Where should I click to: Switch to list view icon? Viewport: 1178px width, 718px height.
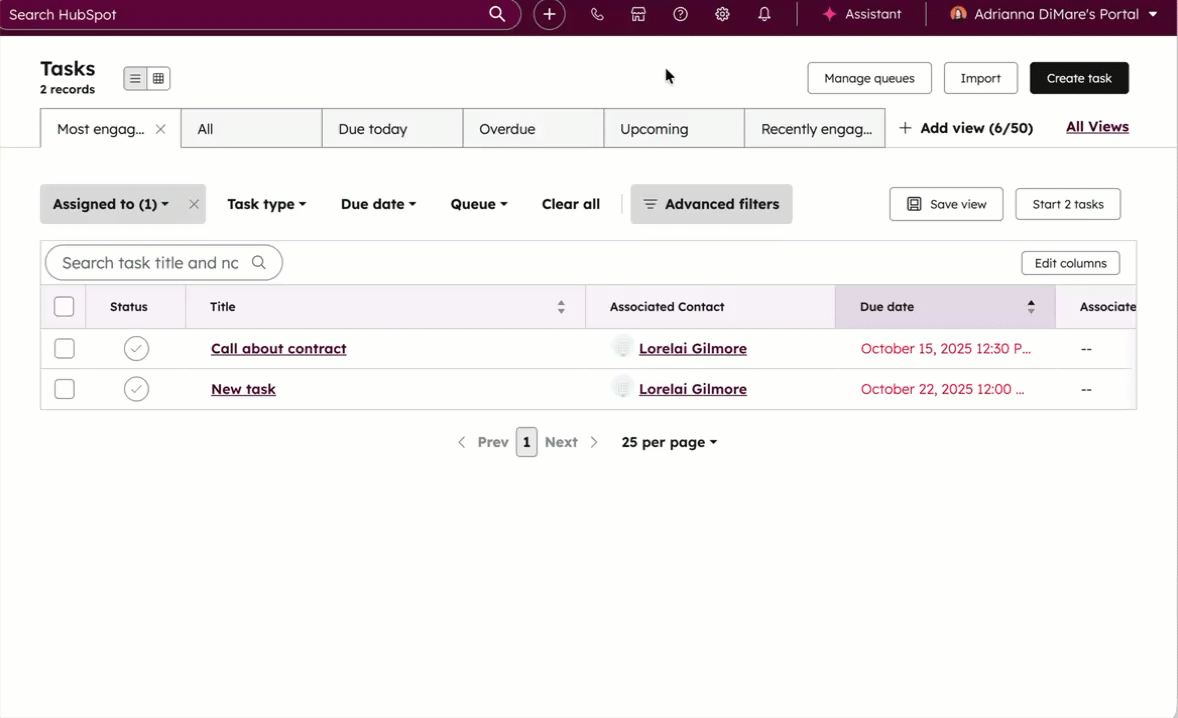click(x=135, y=78)
